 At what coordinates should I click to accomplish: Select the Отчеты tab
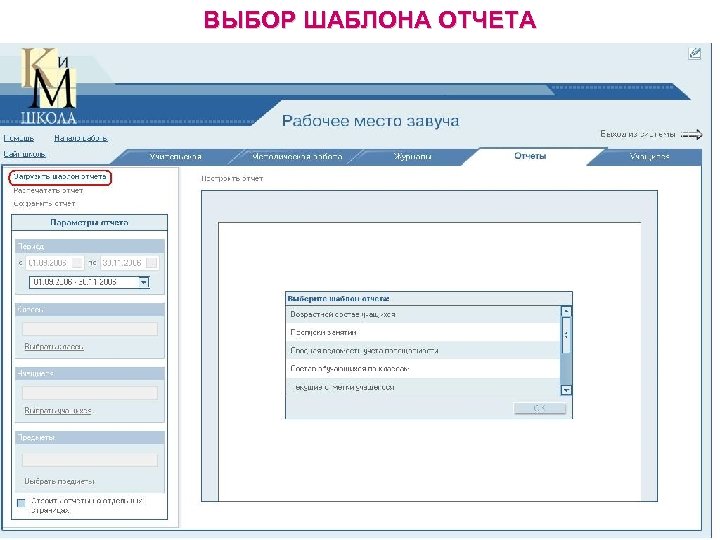click(x=530, y=156)
